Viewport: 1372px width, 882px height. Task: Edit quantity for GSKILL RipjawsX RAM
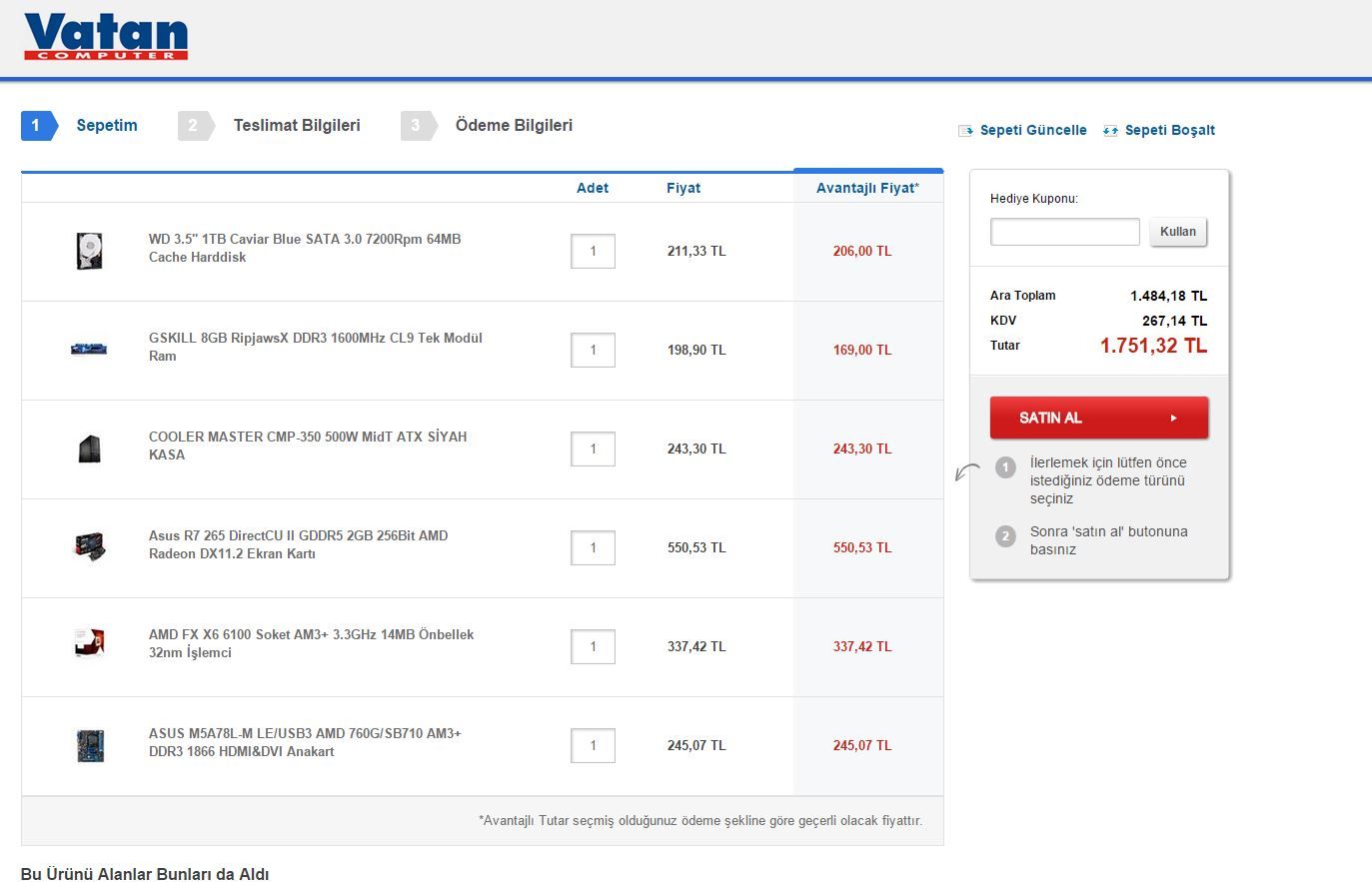coord(593,350)
